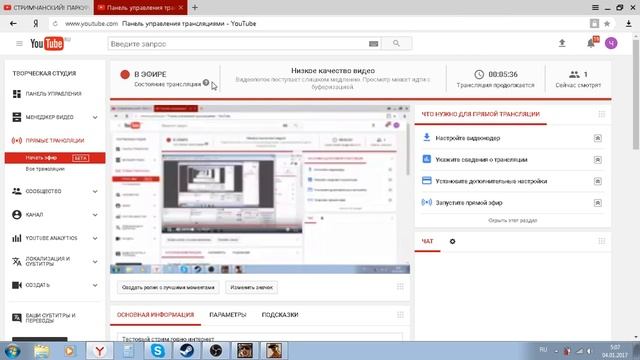
Task: Switch to the Подсказки tab
Action: point(280,315)
